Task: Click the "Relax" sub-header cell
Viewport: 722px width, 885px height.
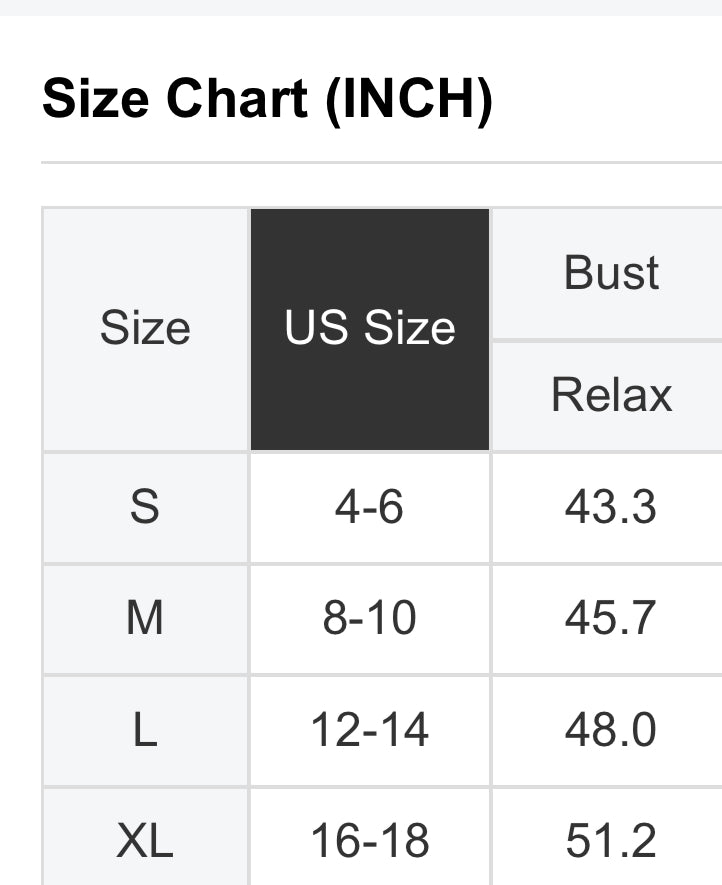Action: coord(611,395)
